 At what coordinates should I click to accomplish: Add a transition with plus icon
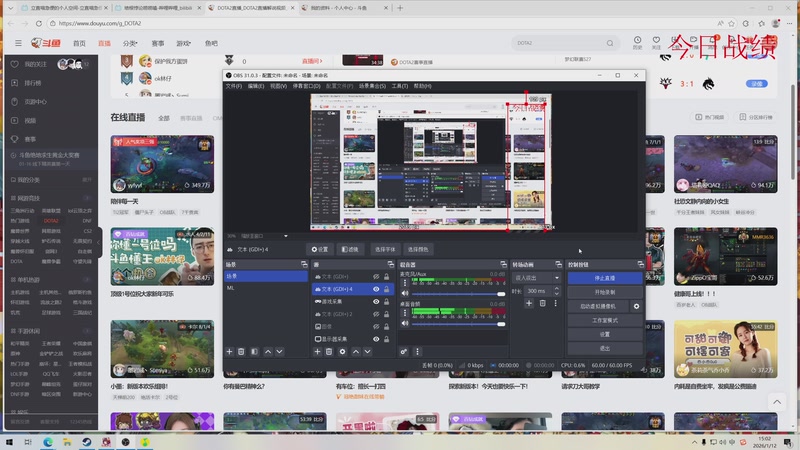[x=529, y=303]
